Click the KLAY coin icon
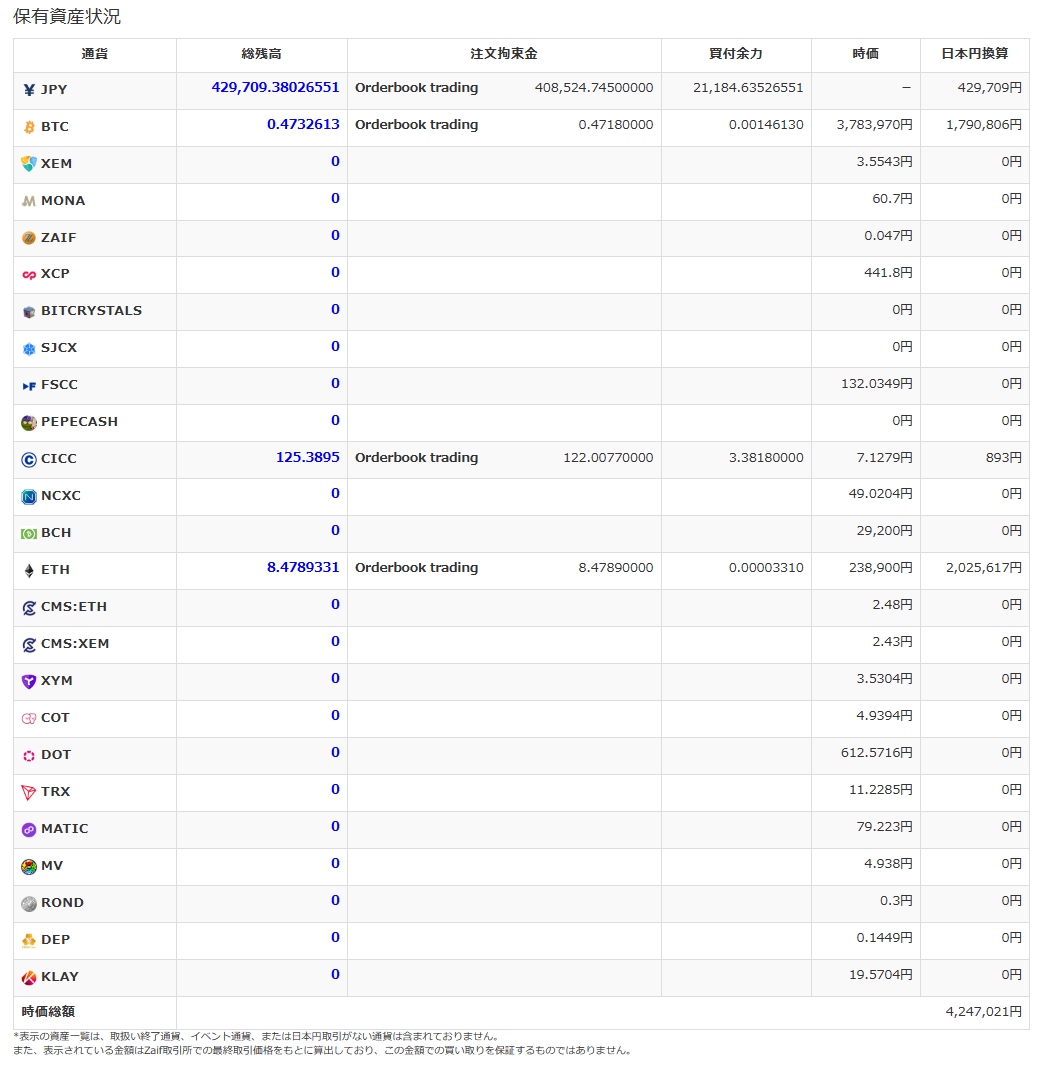This screenshot has height=1069, width=1039. (29, 978)
